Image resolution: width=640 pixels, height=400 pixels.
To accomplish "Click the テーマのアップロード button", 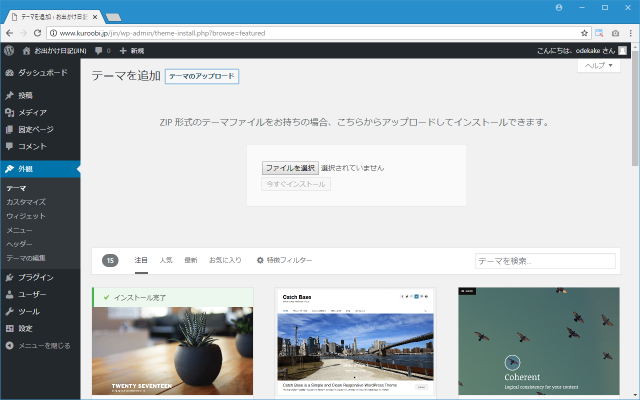I will coord(202,76).
